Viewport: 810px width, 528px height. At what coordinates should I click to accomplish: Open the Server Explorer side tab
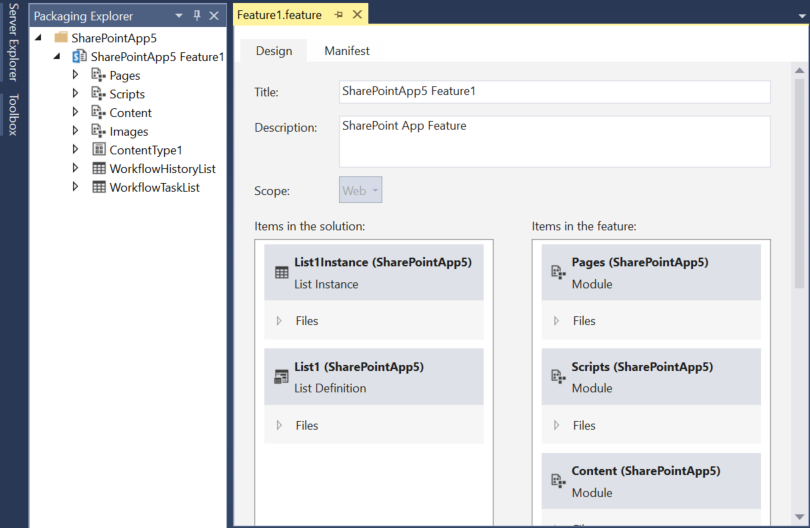point(13,42)
